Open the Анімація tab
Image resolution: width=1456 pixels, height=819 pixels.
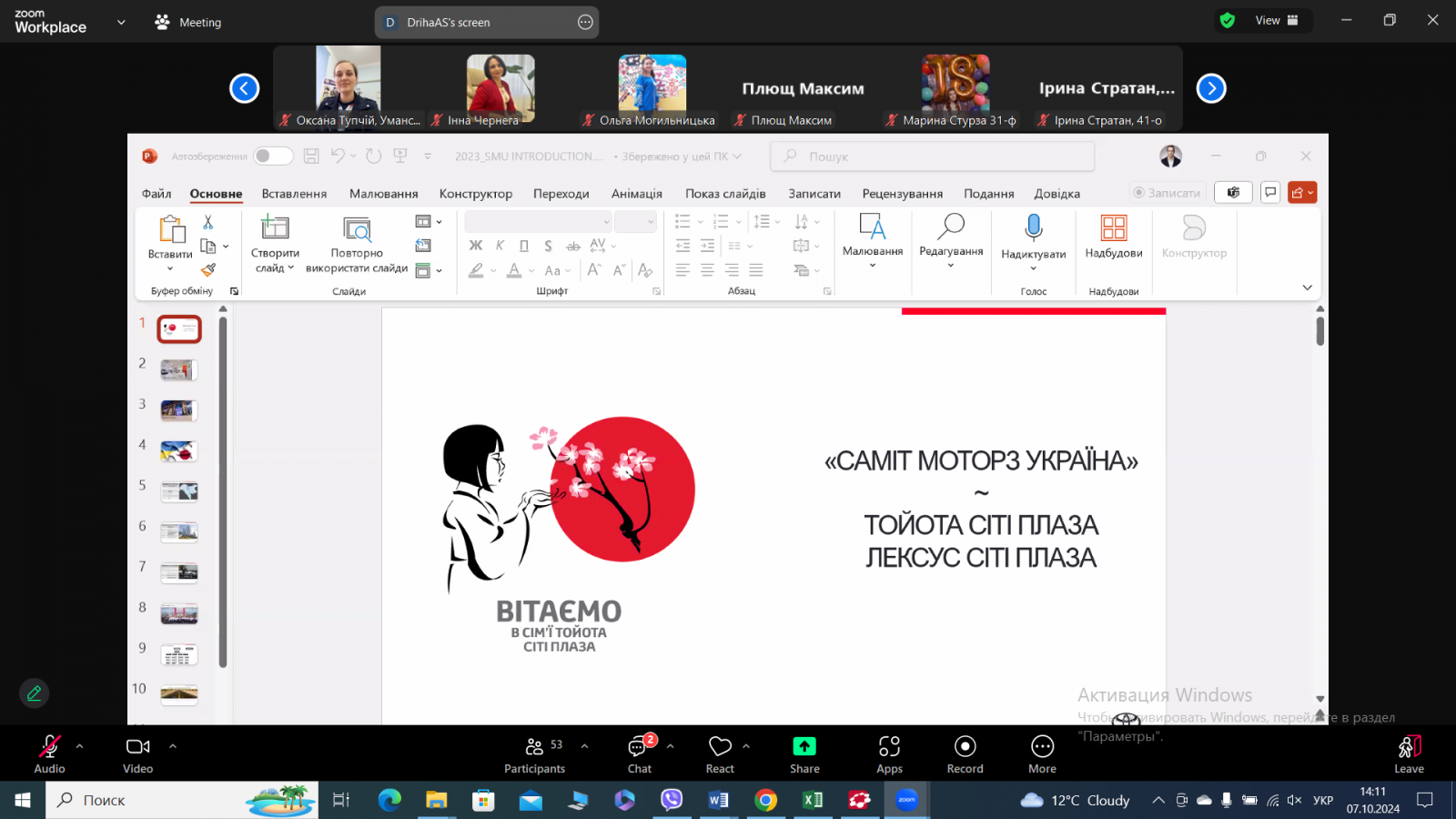pyautogui.click(x=637, y=194)
